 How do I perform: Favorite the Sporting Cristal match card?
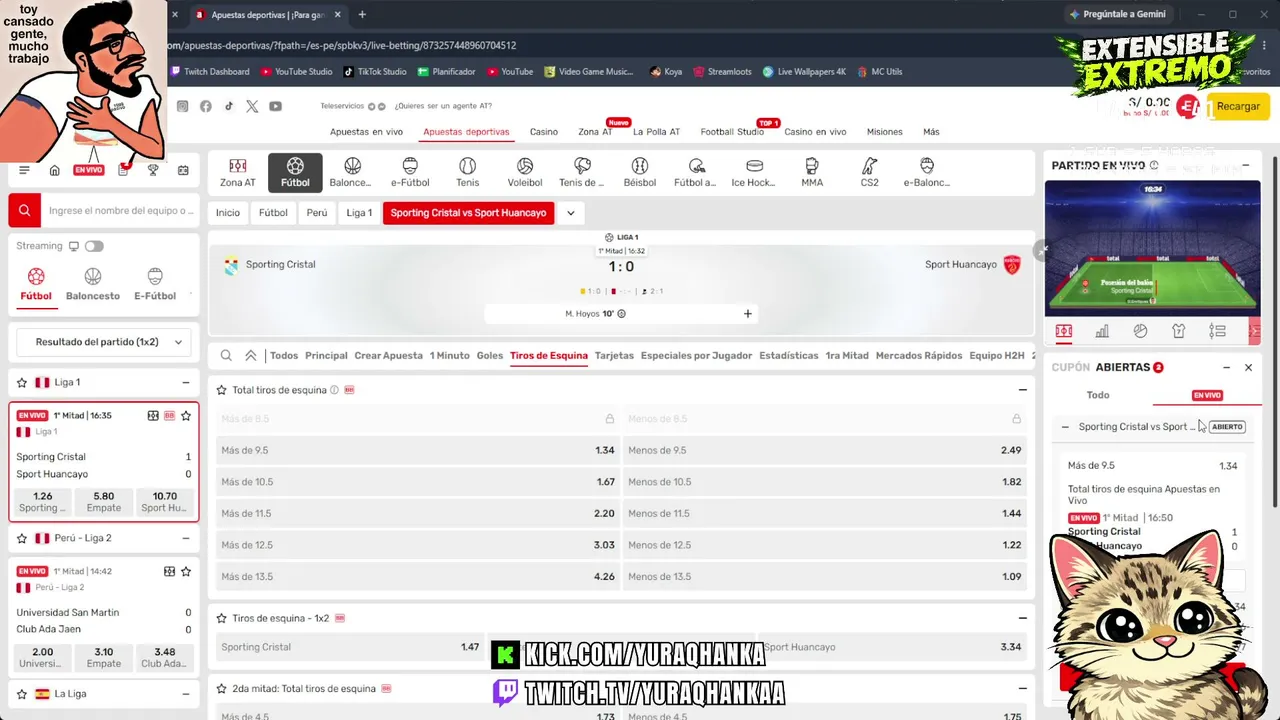point(186,416)
